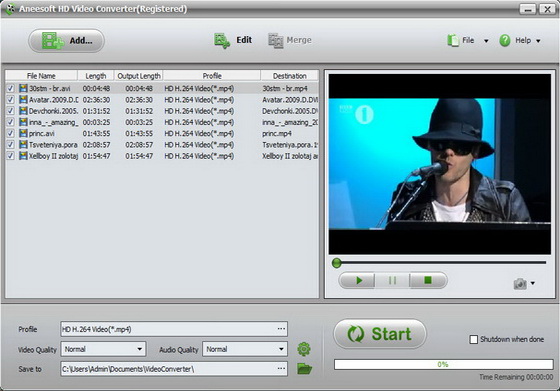Uncheck the Avatar.2009 file checkbox
560x391 pixels.
11,100
